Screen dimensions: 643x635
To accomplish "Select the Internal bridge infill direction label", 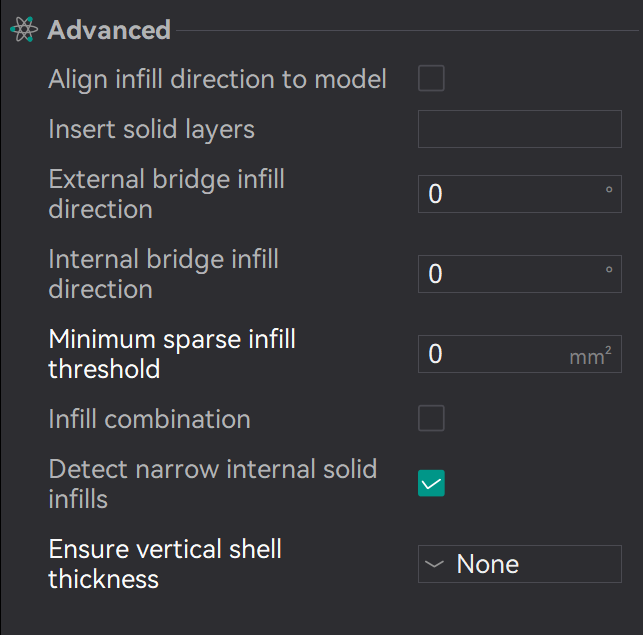I will [163, 274].
